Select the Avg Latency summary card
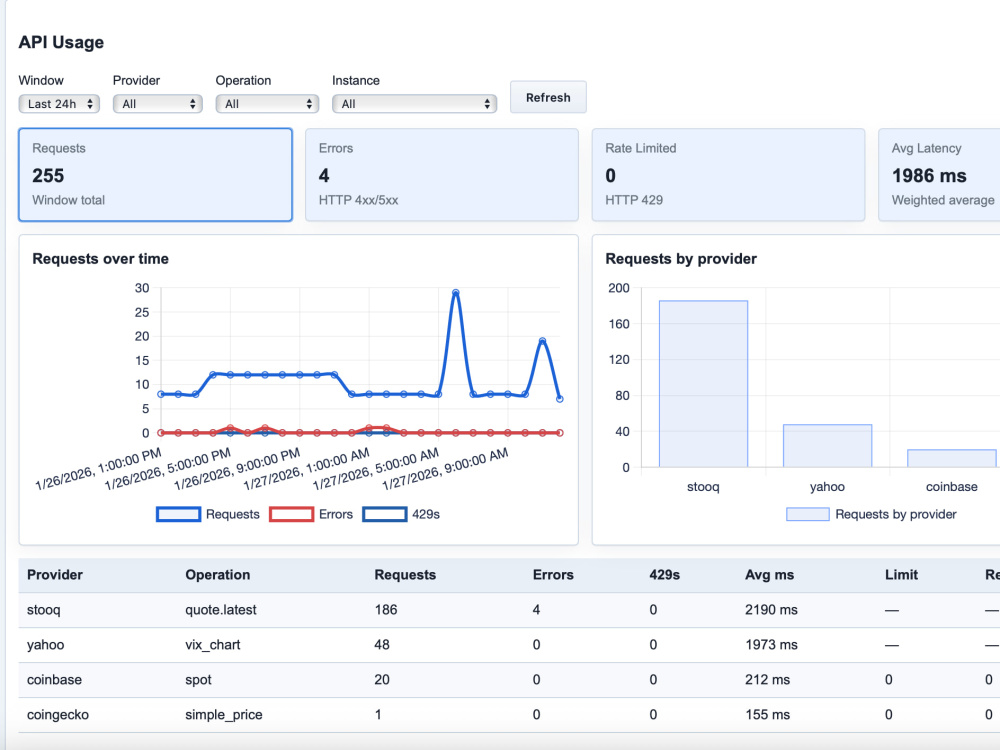 (x=939, y=175)
